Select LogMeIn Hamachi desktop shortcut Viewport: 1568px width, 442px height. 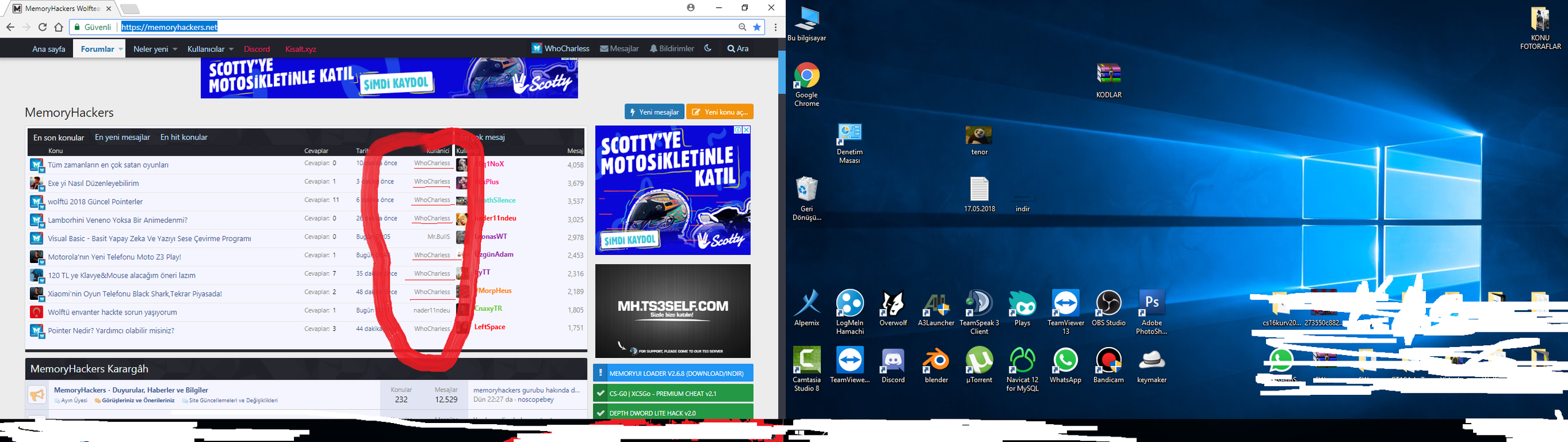point(850,313)
